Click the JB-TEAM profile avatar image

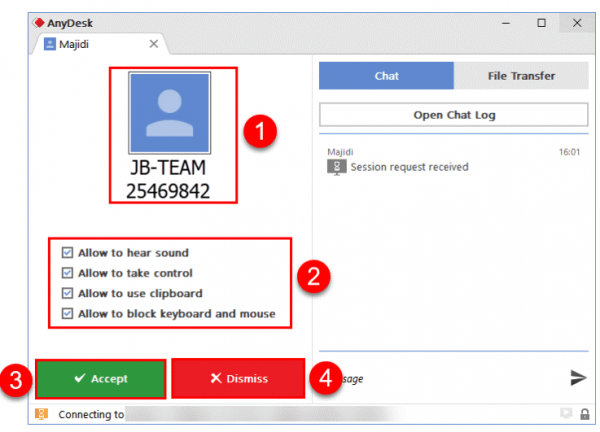click(x=170, y=113)
